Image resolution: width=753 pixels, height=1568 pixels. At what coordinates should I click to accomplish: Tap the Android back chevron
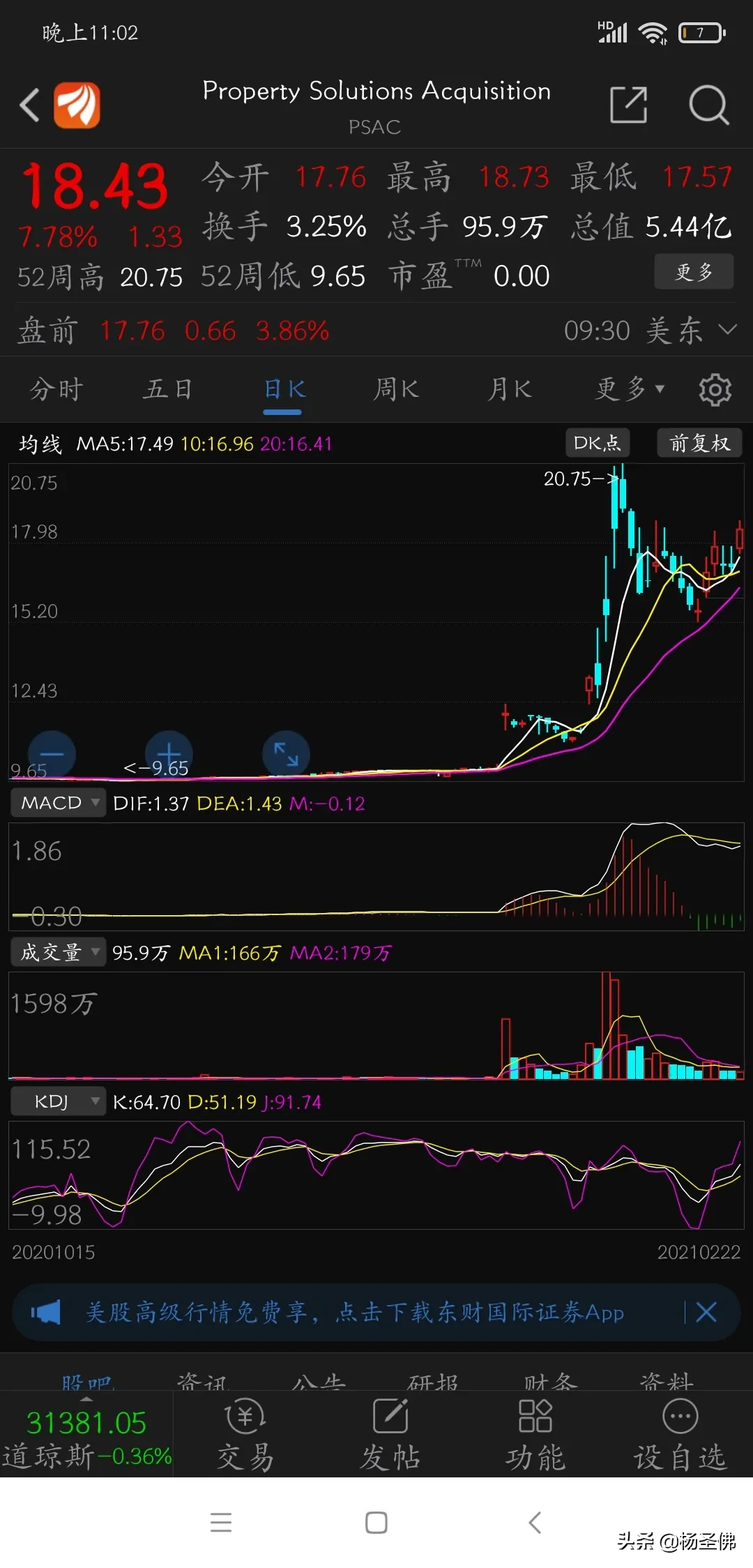tap(535, 1522)
